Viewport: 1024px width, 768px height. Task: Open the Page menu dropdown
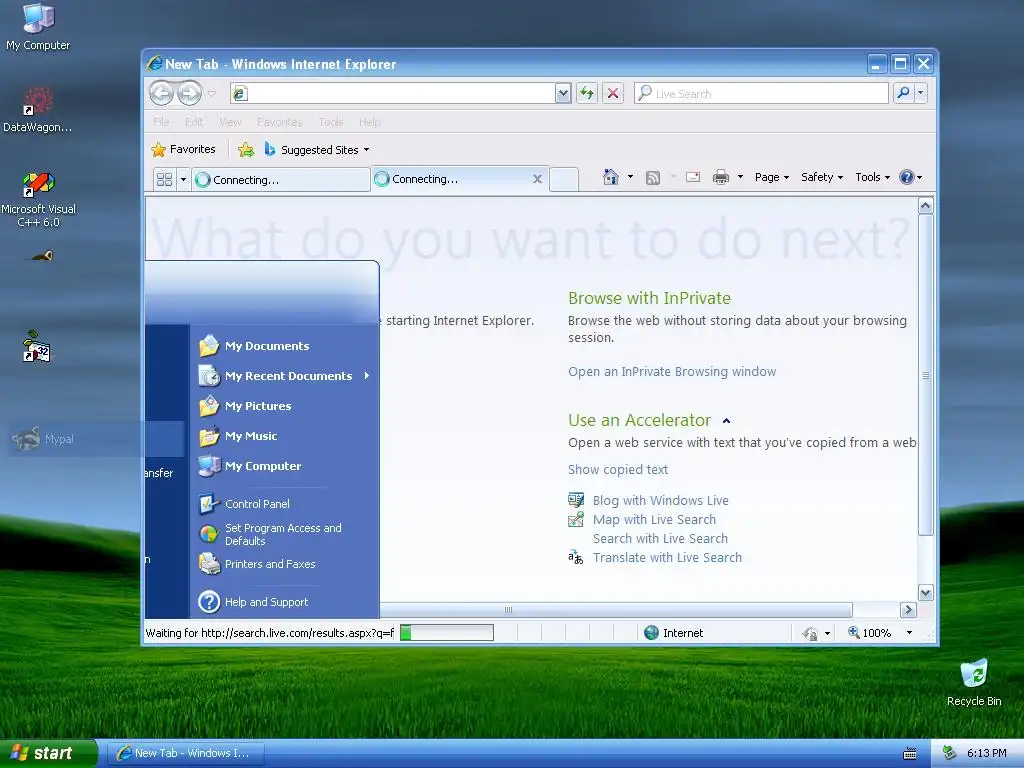(772, 177)
